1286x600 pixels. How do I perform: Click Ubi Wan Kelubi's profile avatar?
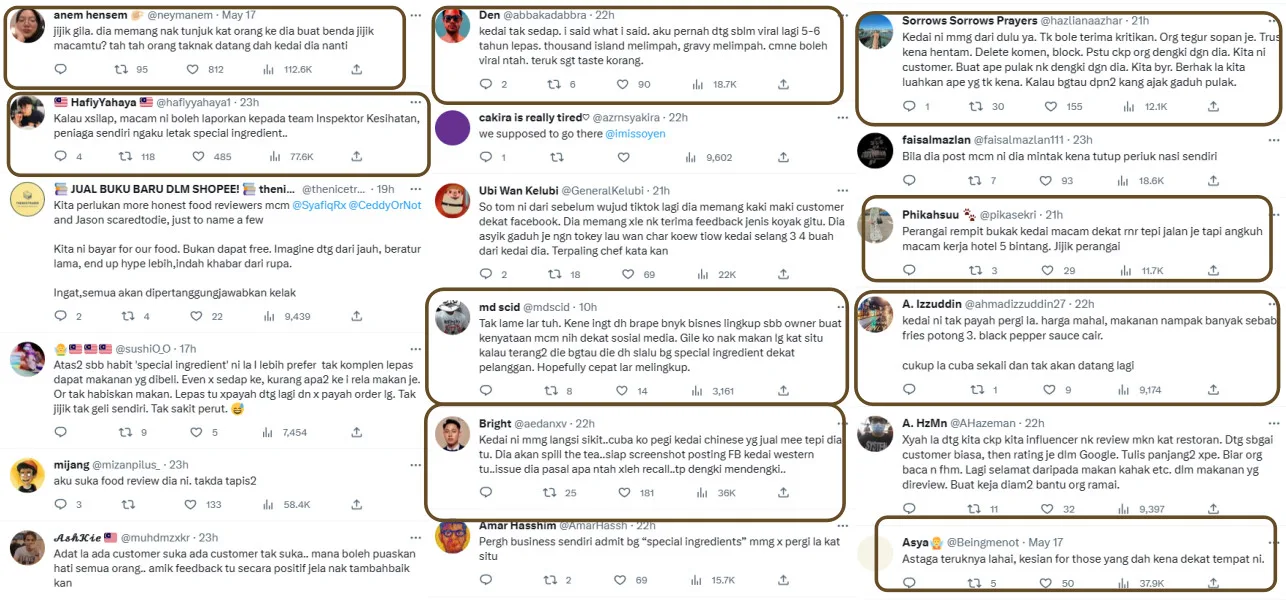click(x=453, y=200)
